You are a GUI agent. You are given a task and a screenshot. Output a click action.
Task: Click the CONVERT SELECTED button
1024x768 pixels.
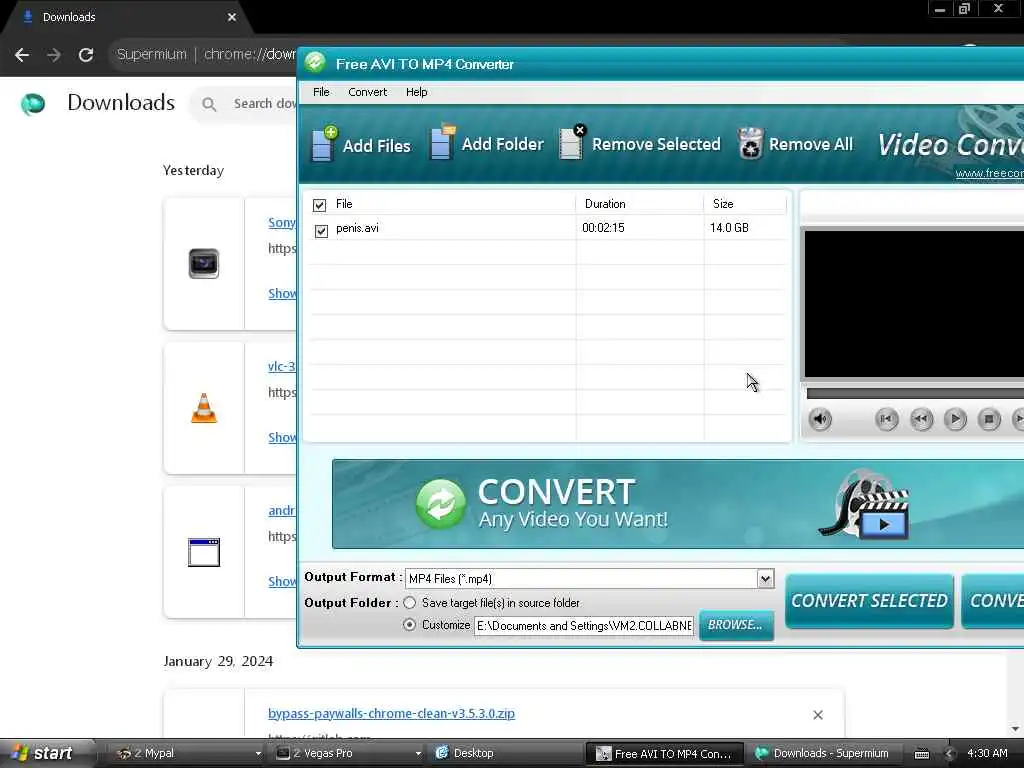(869, 601)
